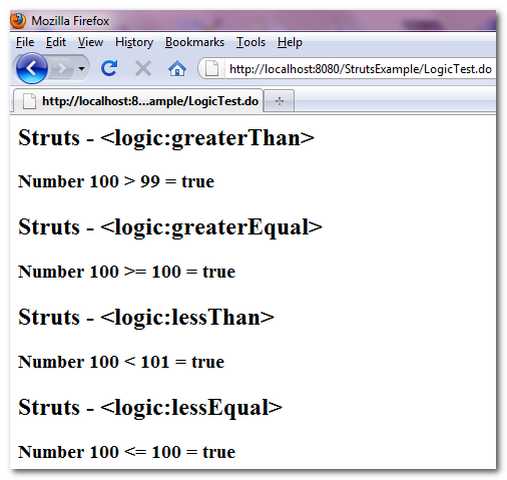Click the page icon on the LogicTest.do tab

[29, 101]
